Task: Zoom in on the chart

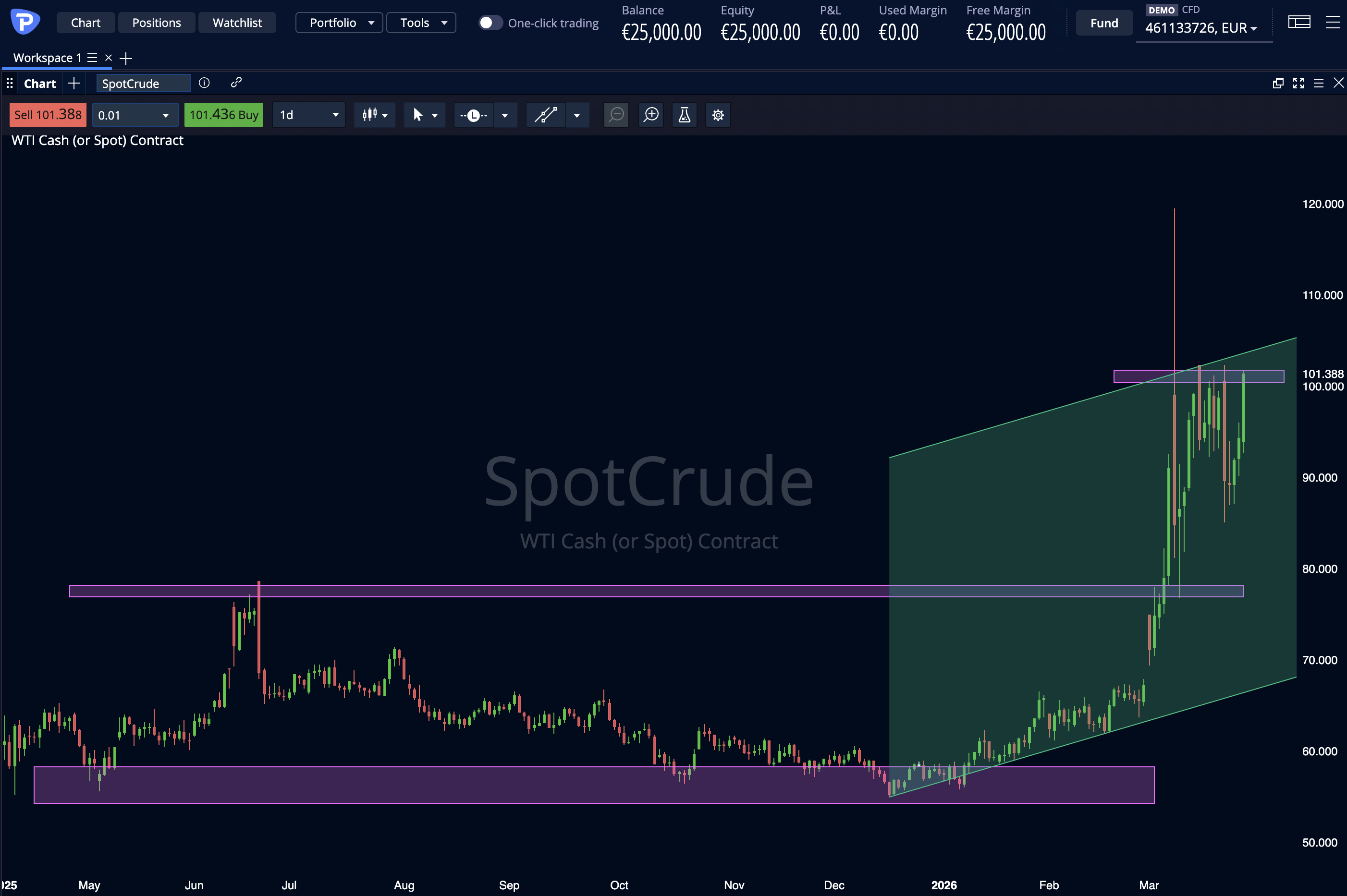Action: click(650, 115)
